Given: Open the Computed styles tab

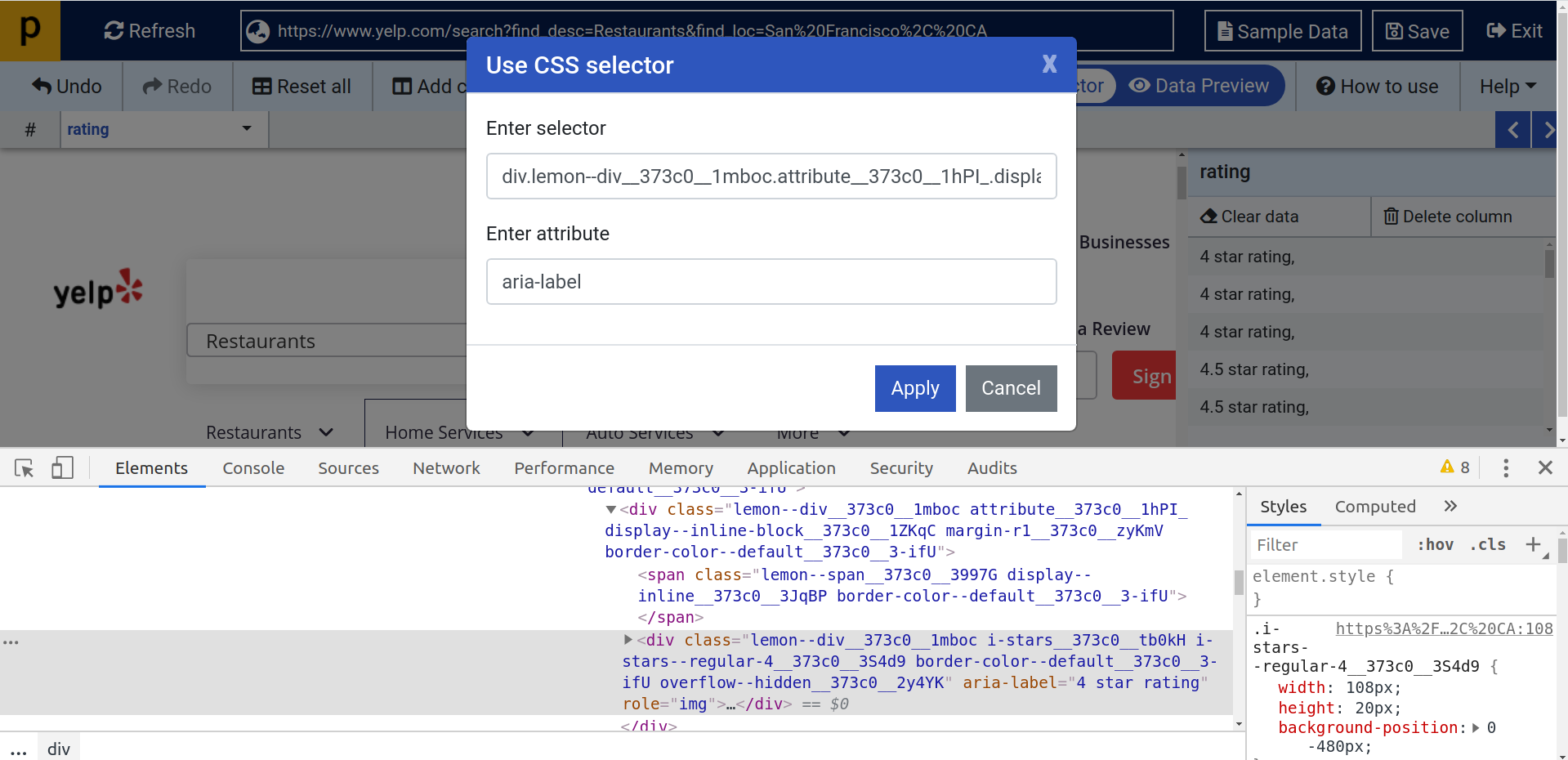Looking at the screenshot, I should pyautogui.click(x=1374, y=507).
